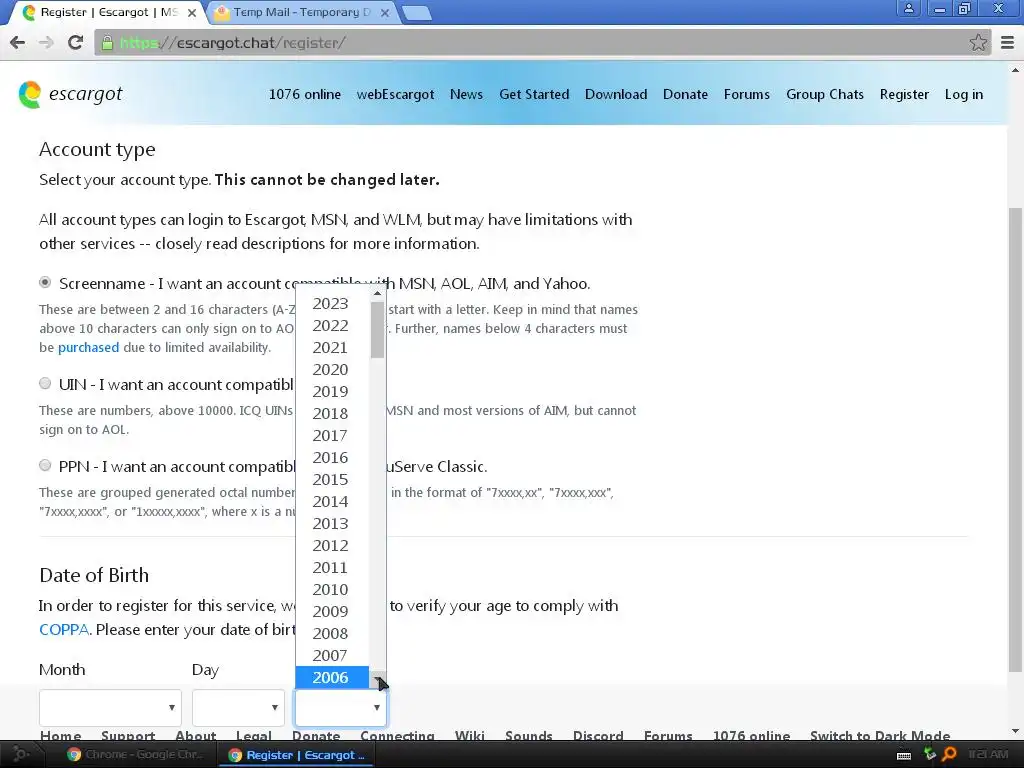Screen dimensions: 1024x768
Task: Bookmark page with the star icon
Action: click(x=978, y=43)
